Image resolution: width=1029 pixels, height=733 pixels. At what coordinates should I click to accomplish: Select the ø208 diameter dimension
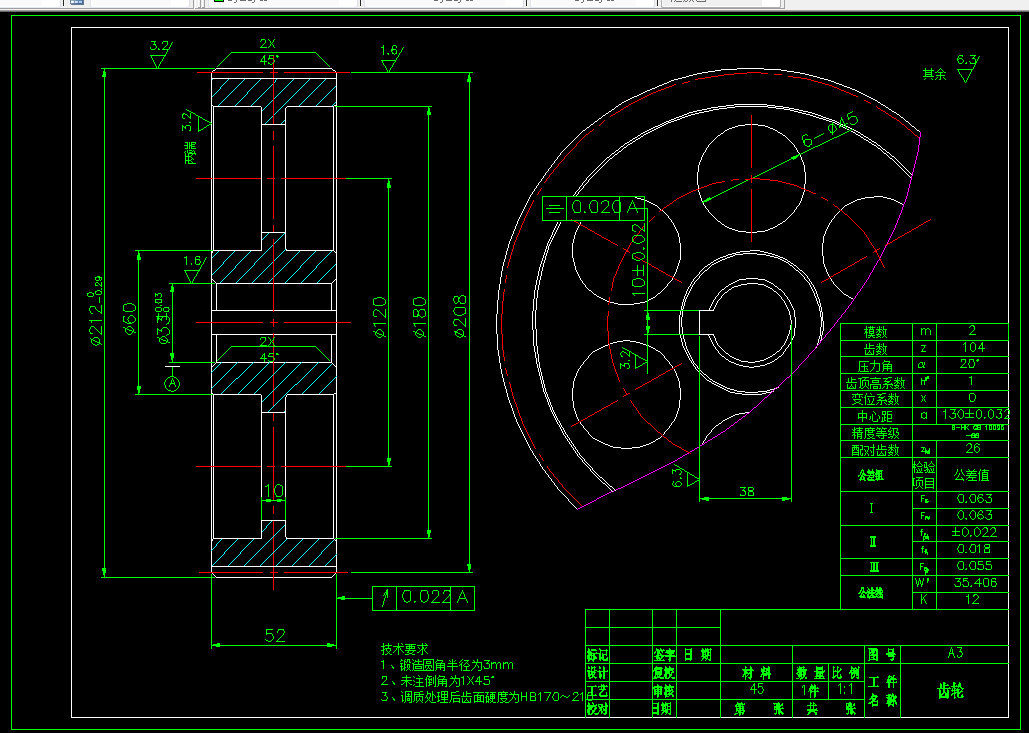(460, 316)
